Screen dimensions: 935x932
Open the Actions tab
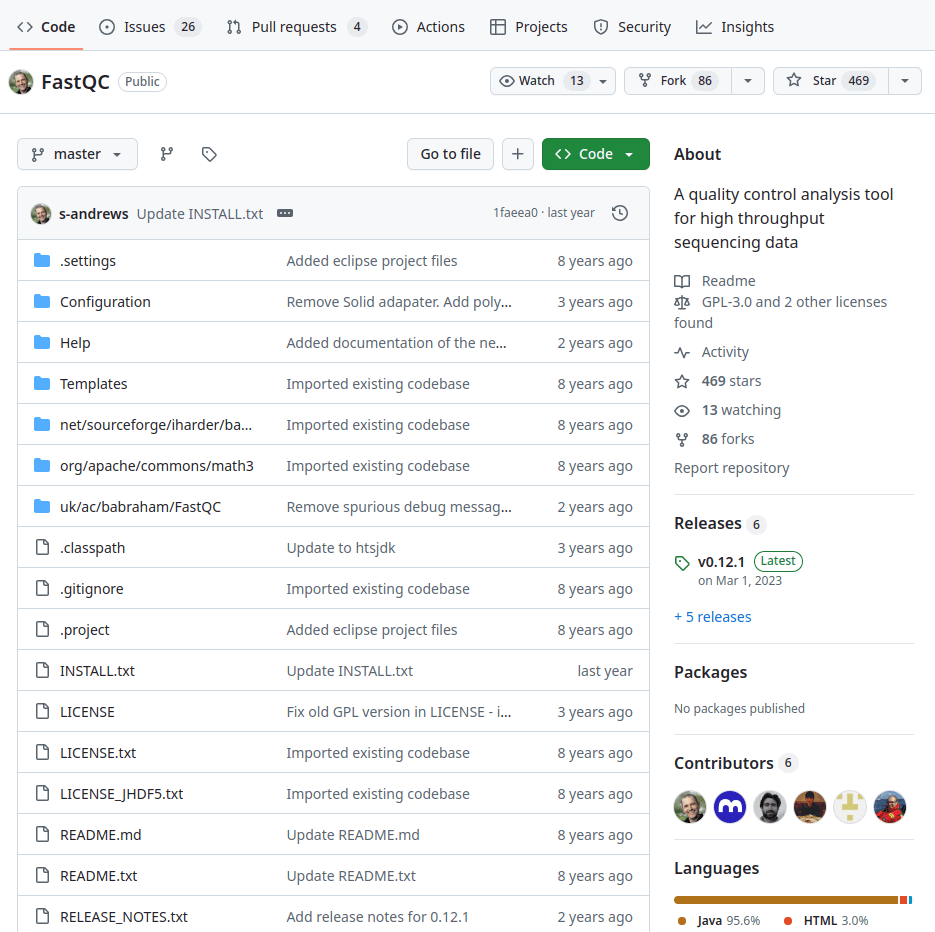pyautogui.click(x=428, y=27)
